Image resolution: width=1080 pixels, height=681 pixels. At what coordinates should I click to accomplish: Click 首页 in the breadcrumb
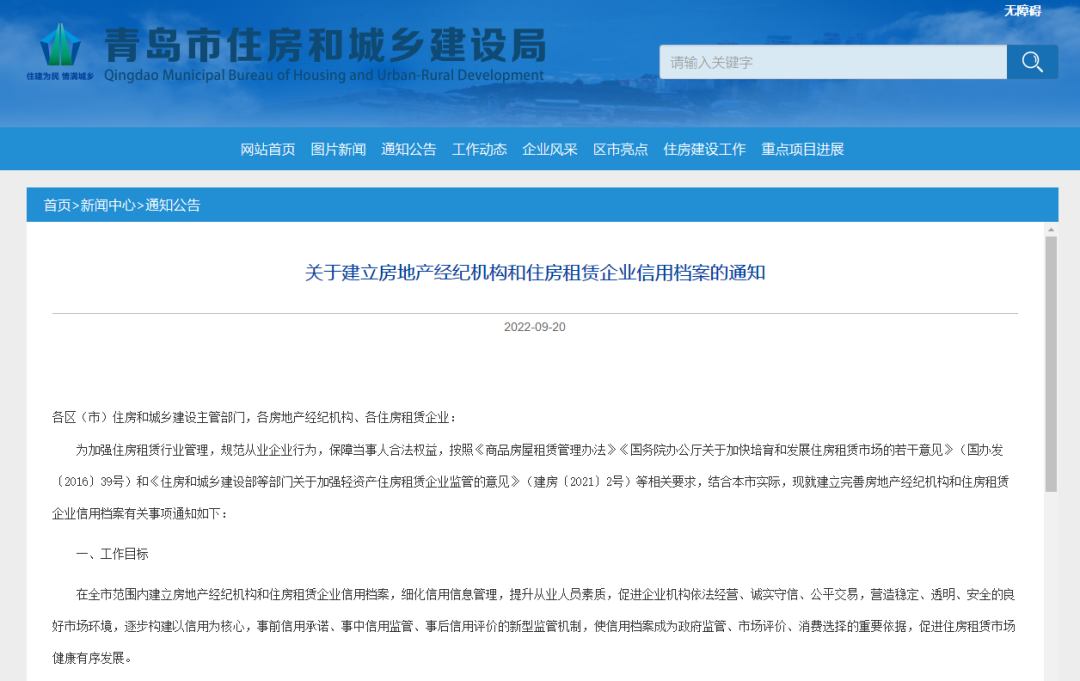click(x=57, y=205)
